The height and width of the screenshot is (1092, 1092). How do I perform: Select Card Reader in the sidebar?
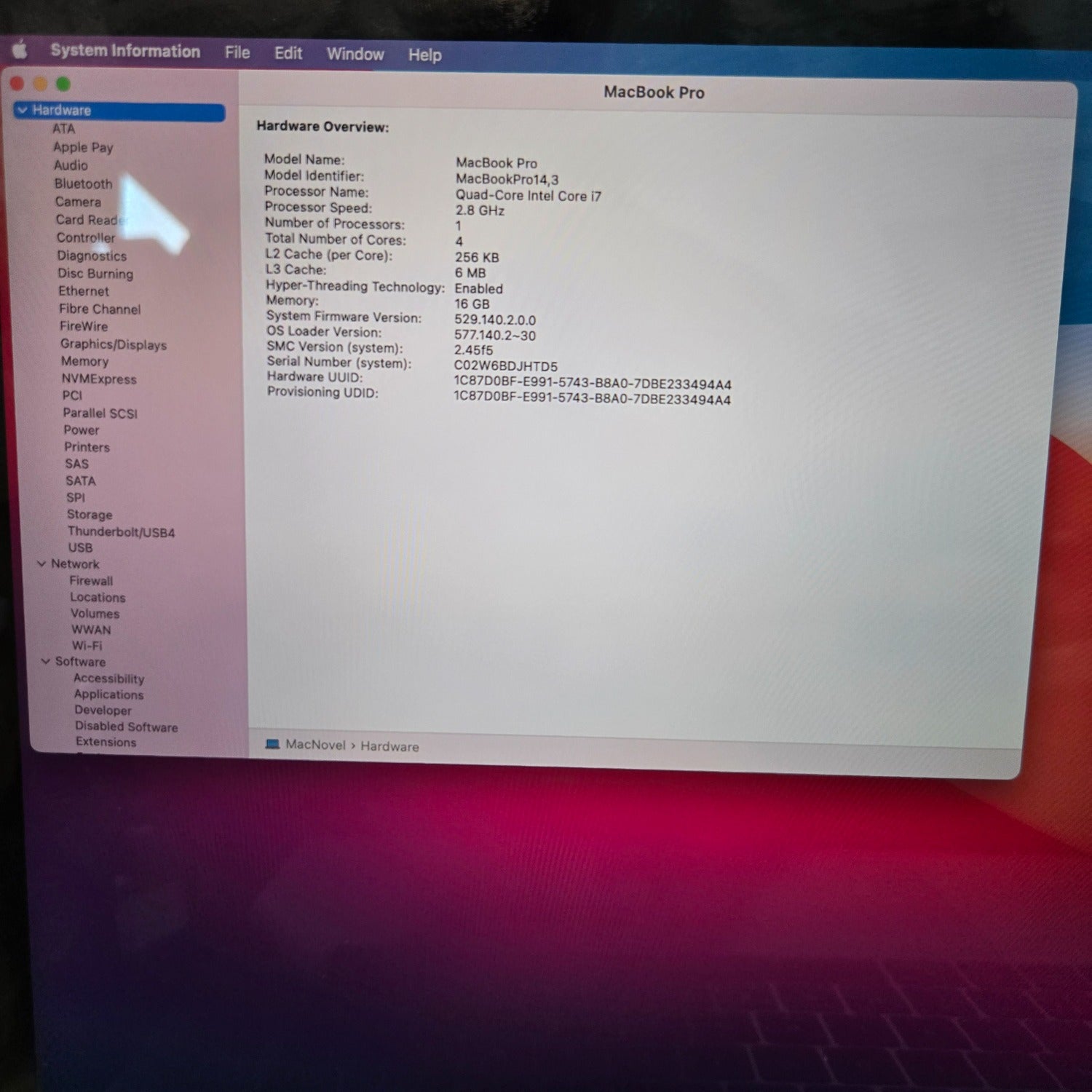91,220
